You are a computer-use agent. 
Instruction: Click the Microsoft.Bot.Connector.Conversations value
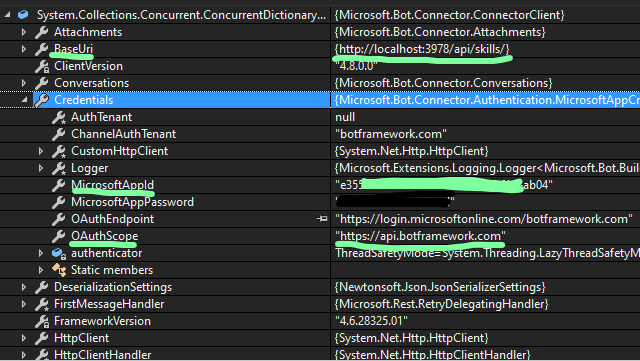444,83
